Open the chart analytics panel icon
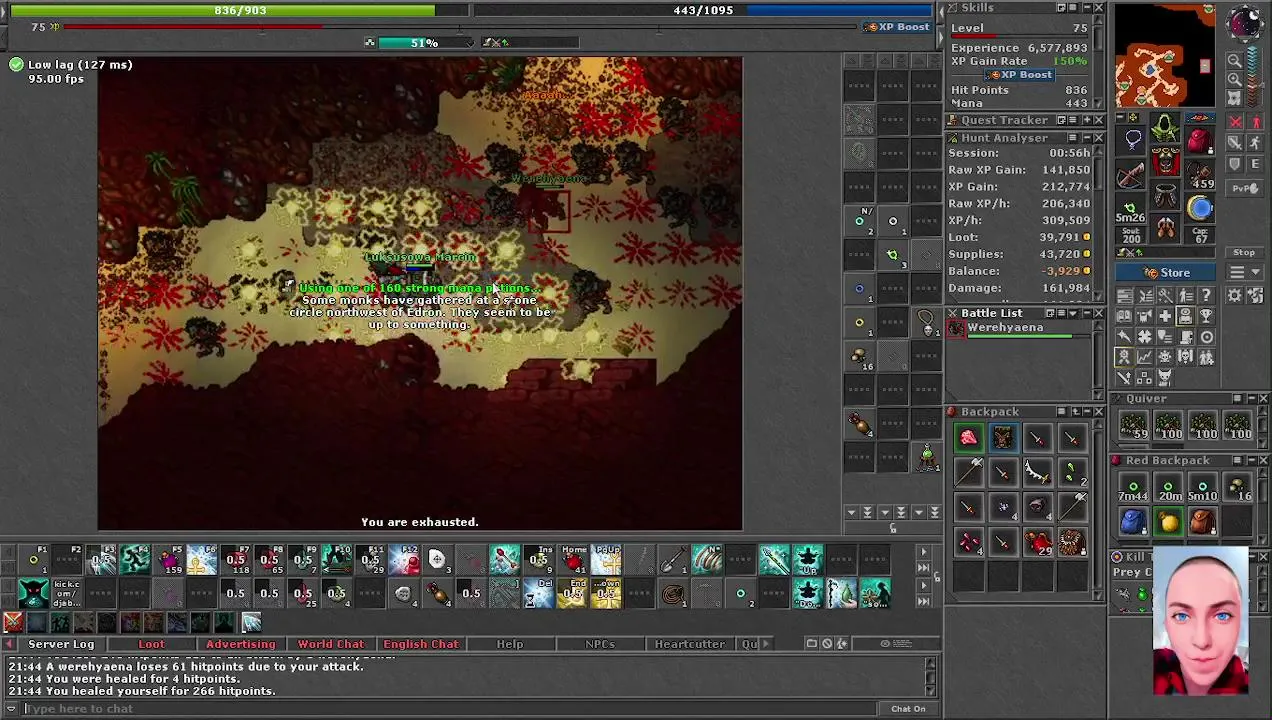 click(1145, 356)
